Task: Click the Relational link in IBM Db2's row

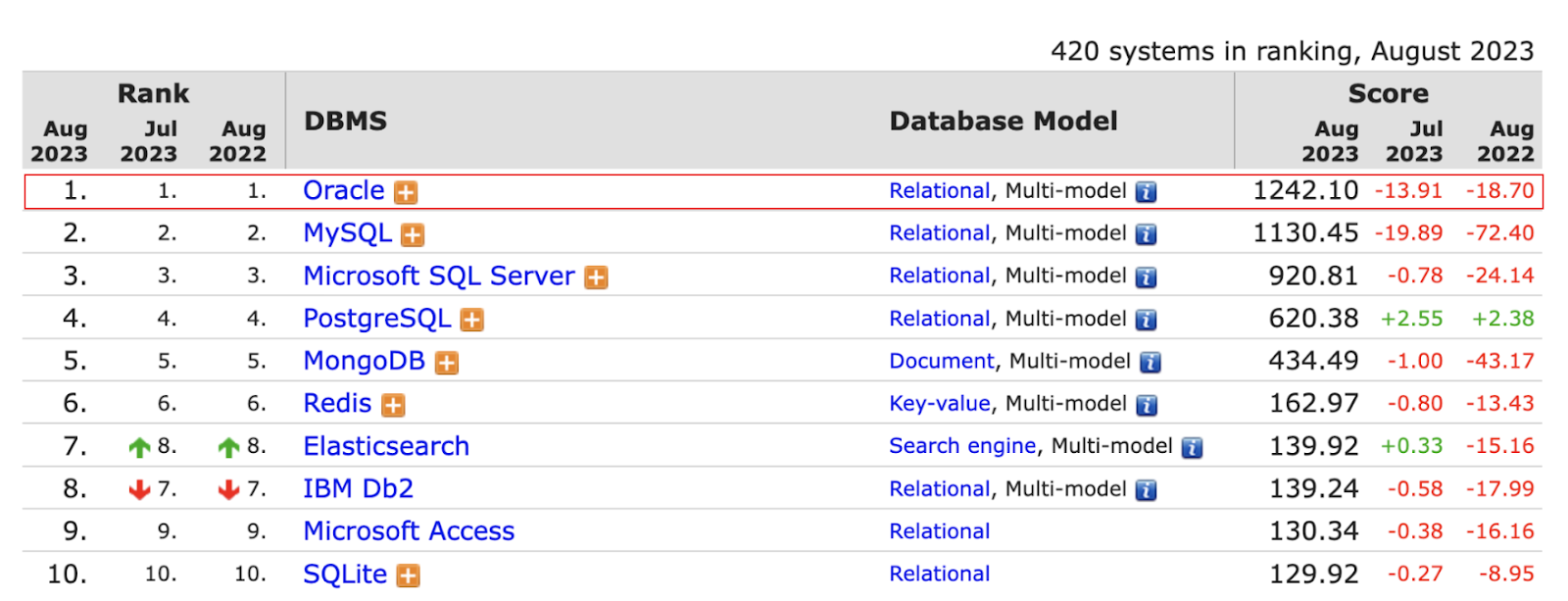Action: [x=940, y=488]
